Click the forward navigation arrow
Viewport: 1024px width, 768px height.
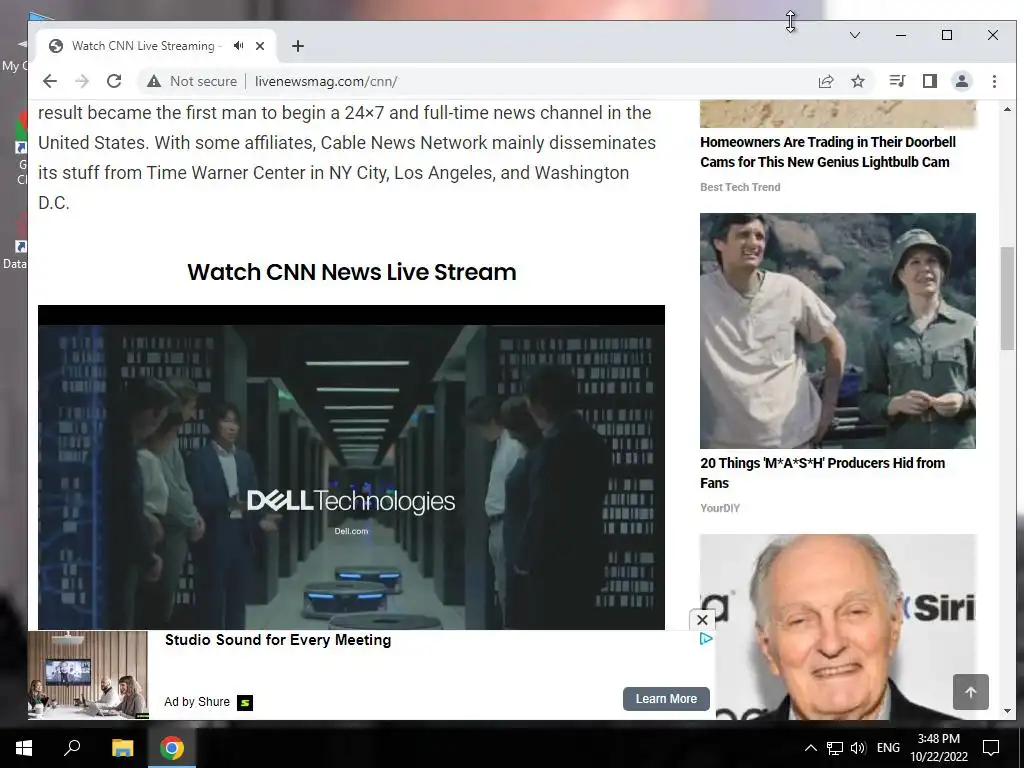click(82, 81)
